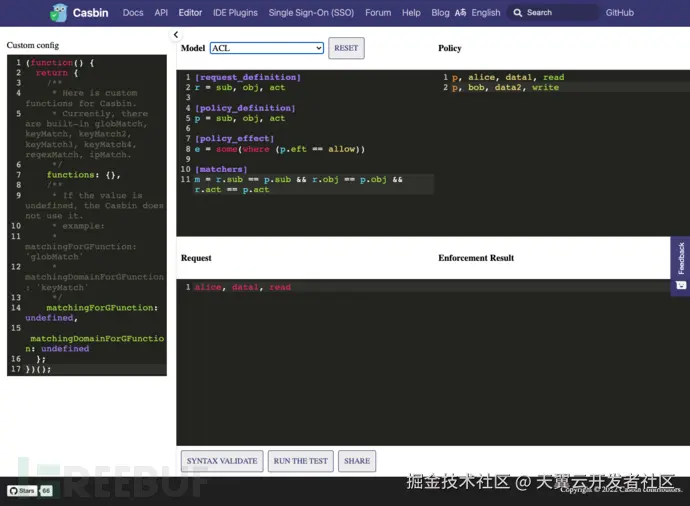Open IDE Plugins nav link
Screen dimensions: 690x506
coord(235,13)
